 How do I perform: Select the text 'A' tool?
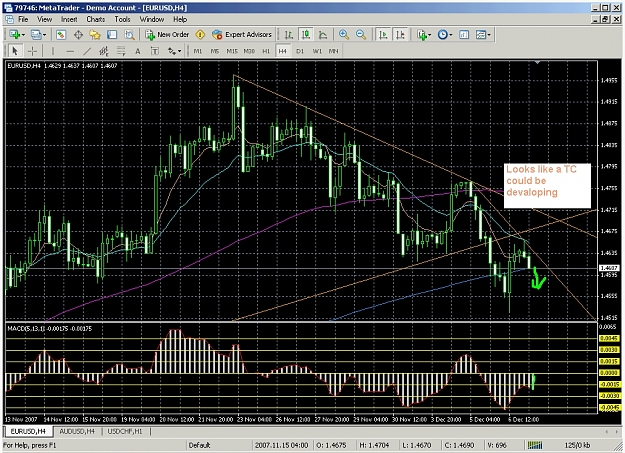click(138, 51)
